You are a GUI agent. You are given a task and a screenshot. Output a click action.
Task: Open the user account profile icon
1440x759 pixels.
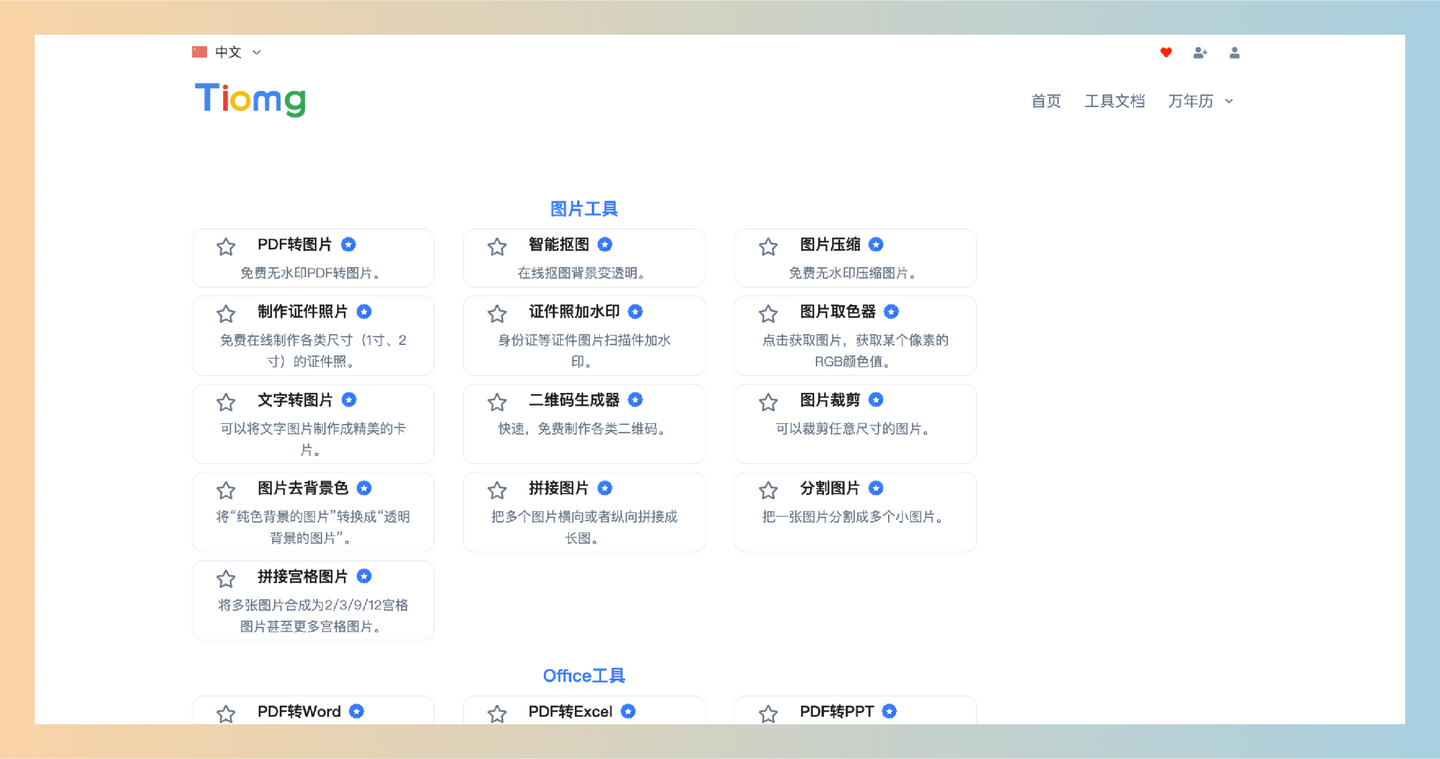point(1235,53)
